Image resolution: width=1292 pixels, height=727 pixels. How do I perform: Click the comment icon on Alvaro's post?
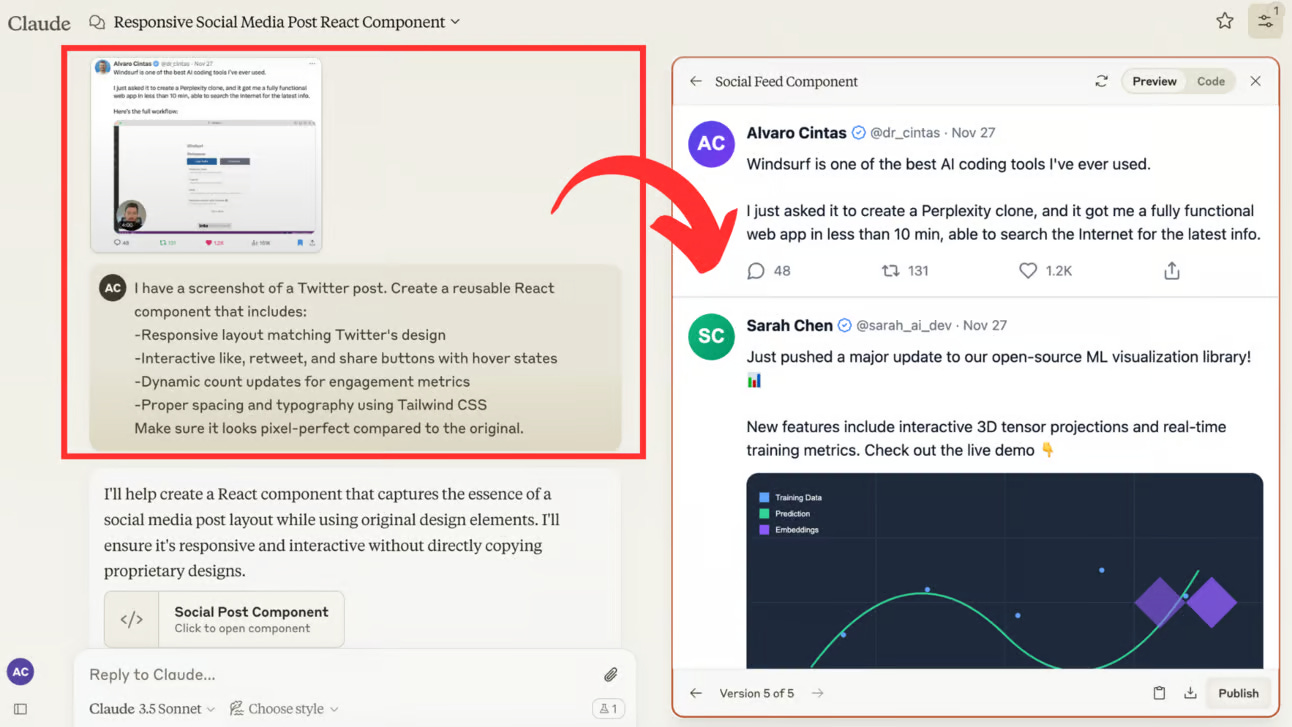click(756, 271)
